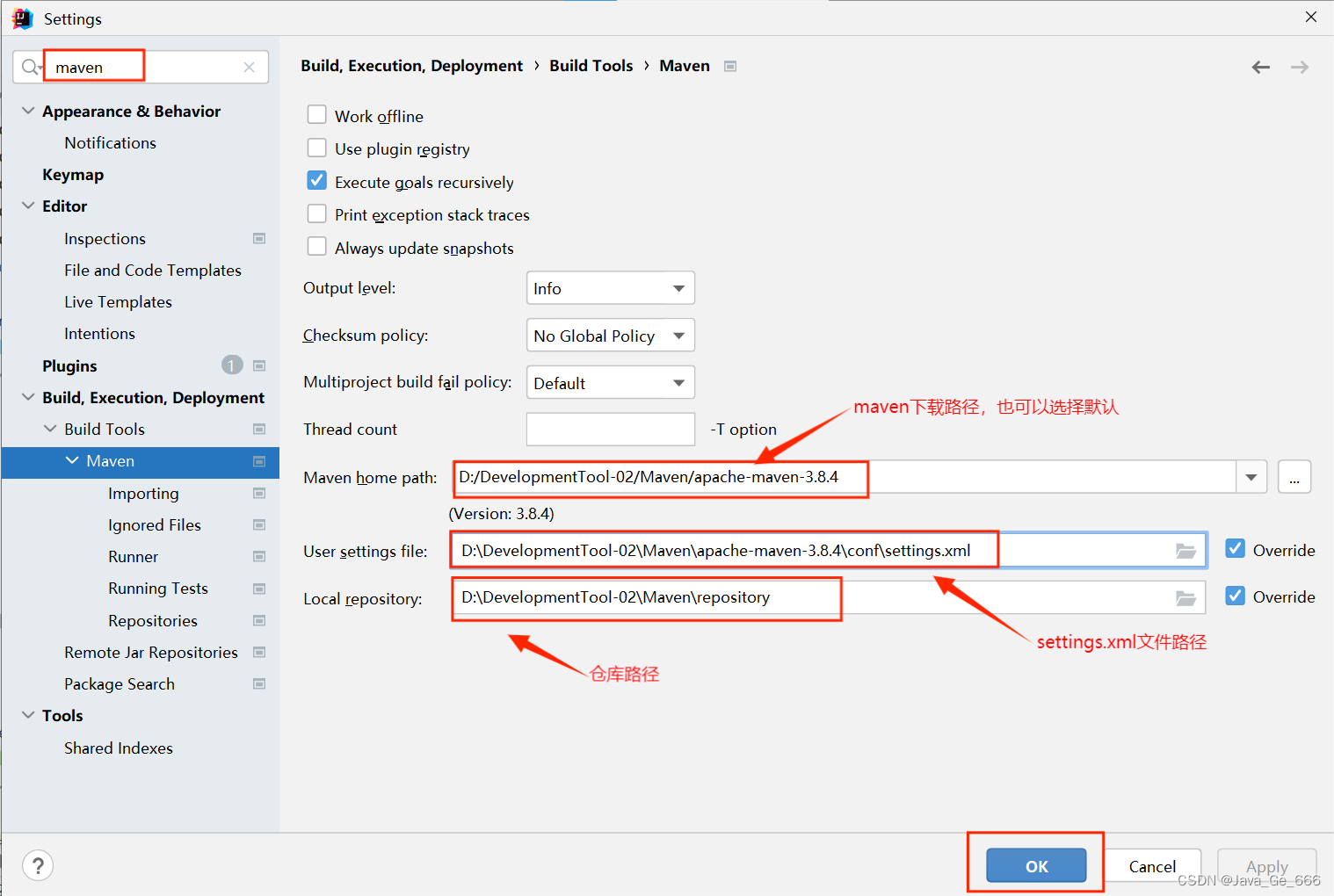Open File and Code Templates page
Viewport: 1334px width, 896px height.
(x=153, y=270)
